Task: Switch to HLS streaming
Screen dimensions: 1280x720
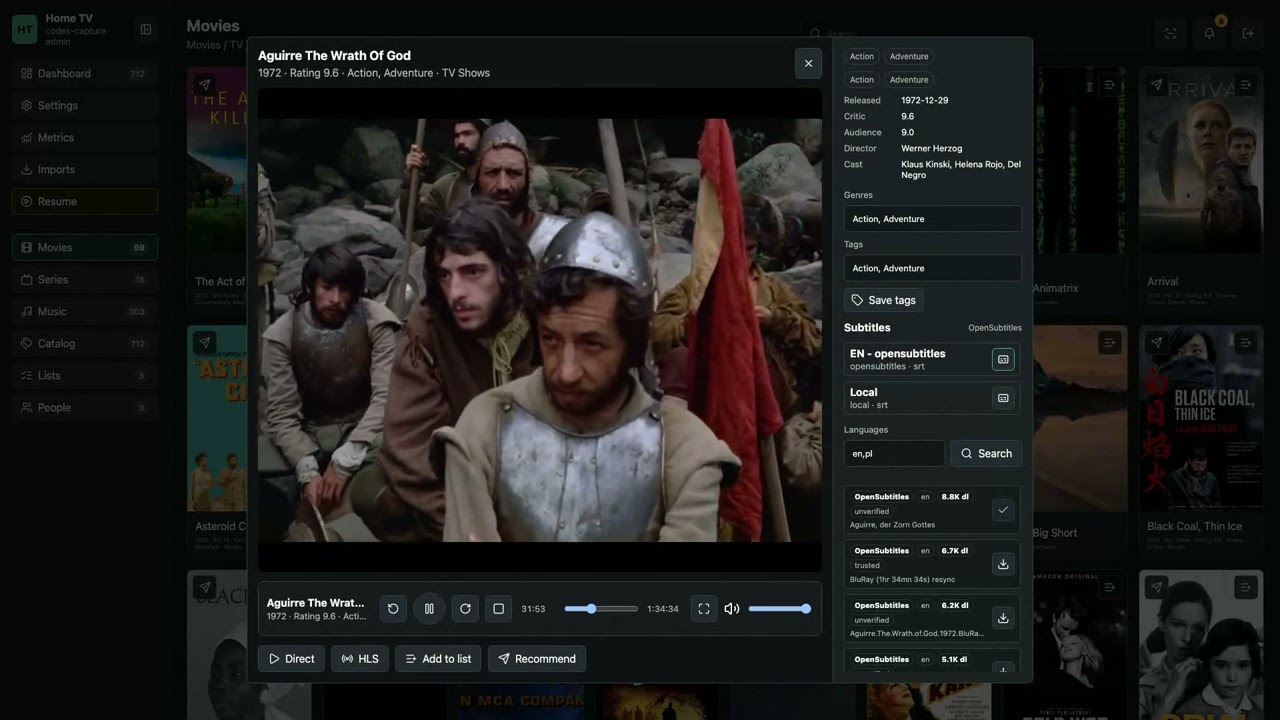Action: [x=360, y=659]
